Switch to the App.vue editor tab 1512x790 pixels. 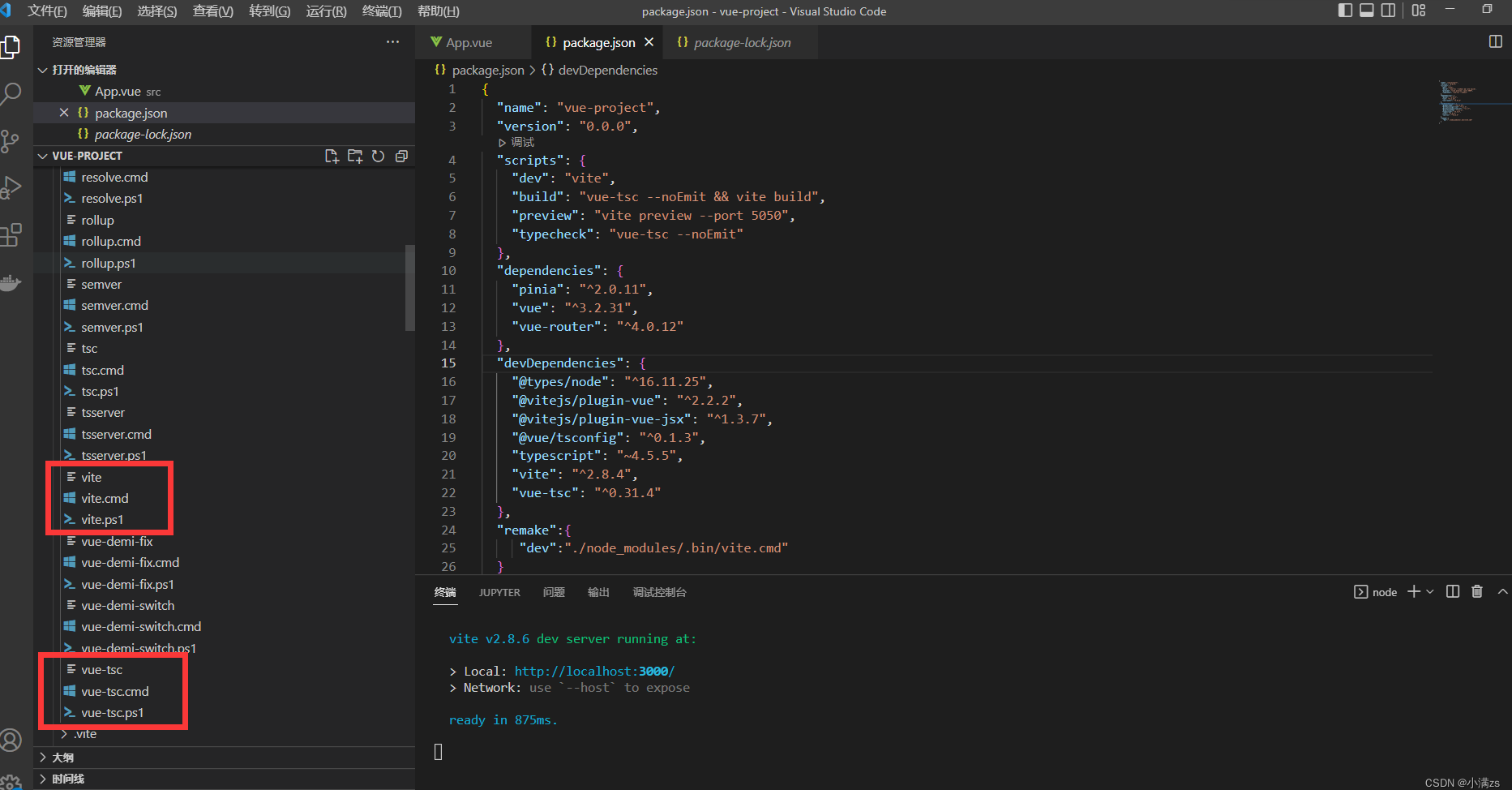pyautogui.click(x=469, y=42)
